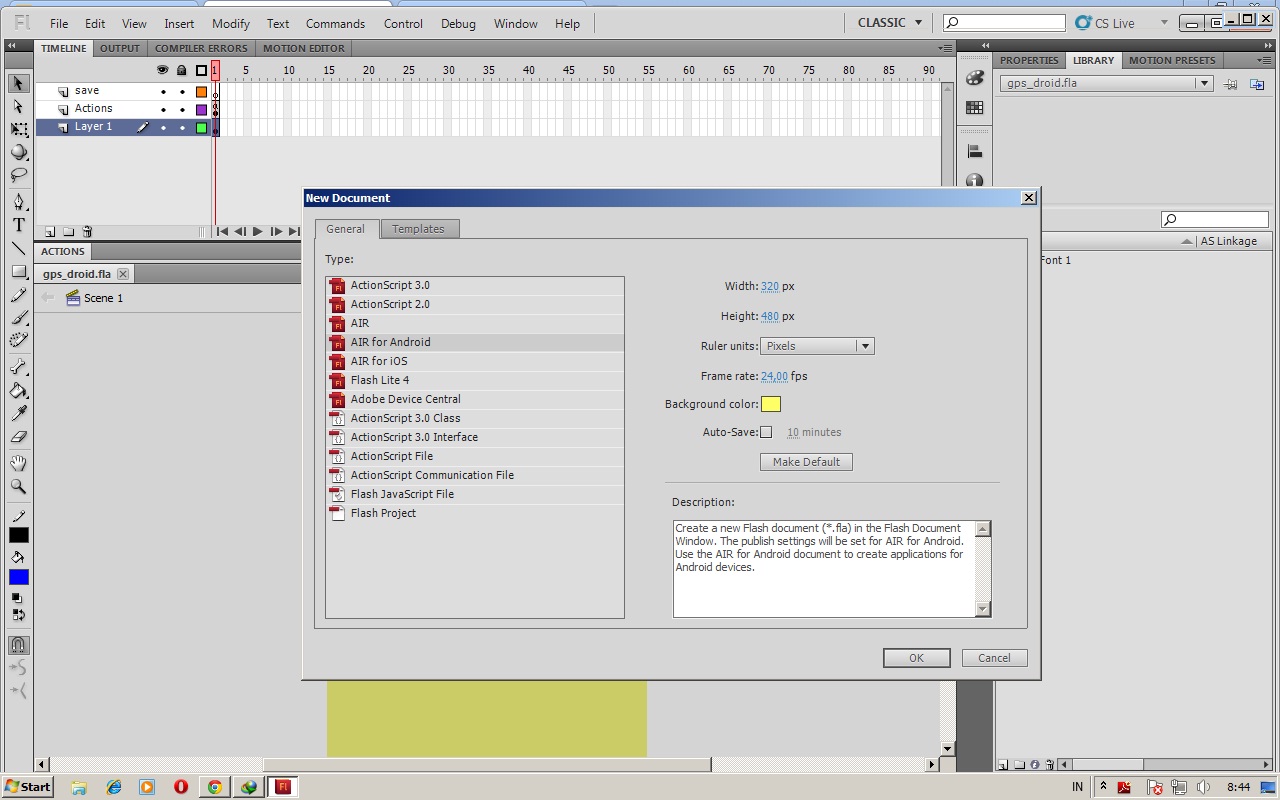
Task: Open the Deco or Swatches panel icon
Action: click(x=975, y=107)
